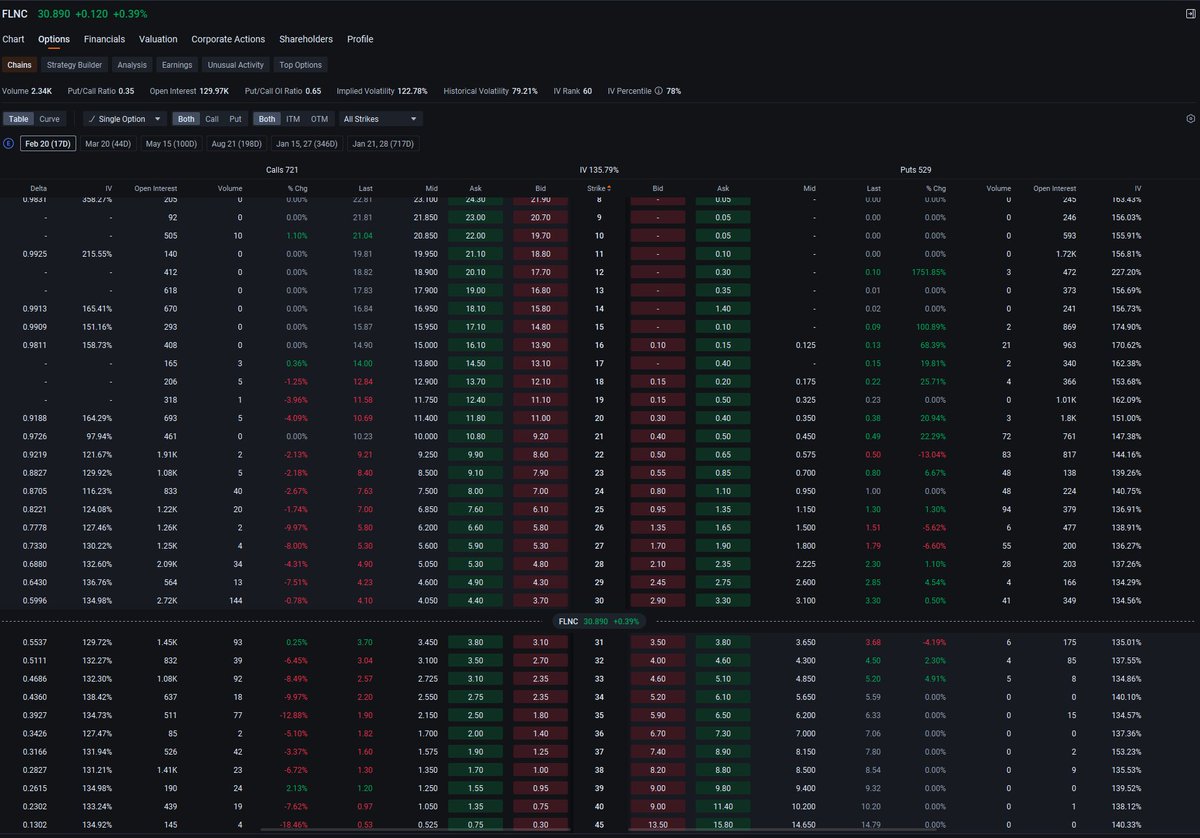View the Profile tab
The image size is (1200, 838).
(360, 39)
